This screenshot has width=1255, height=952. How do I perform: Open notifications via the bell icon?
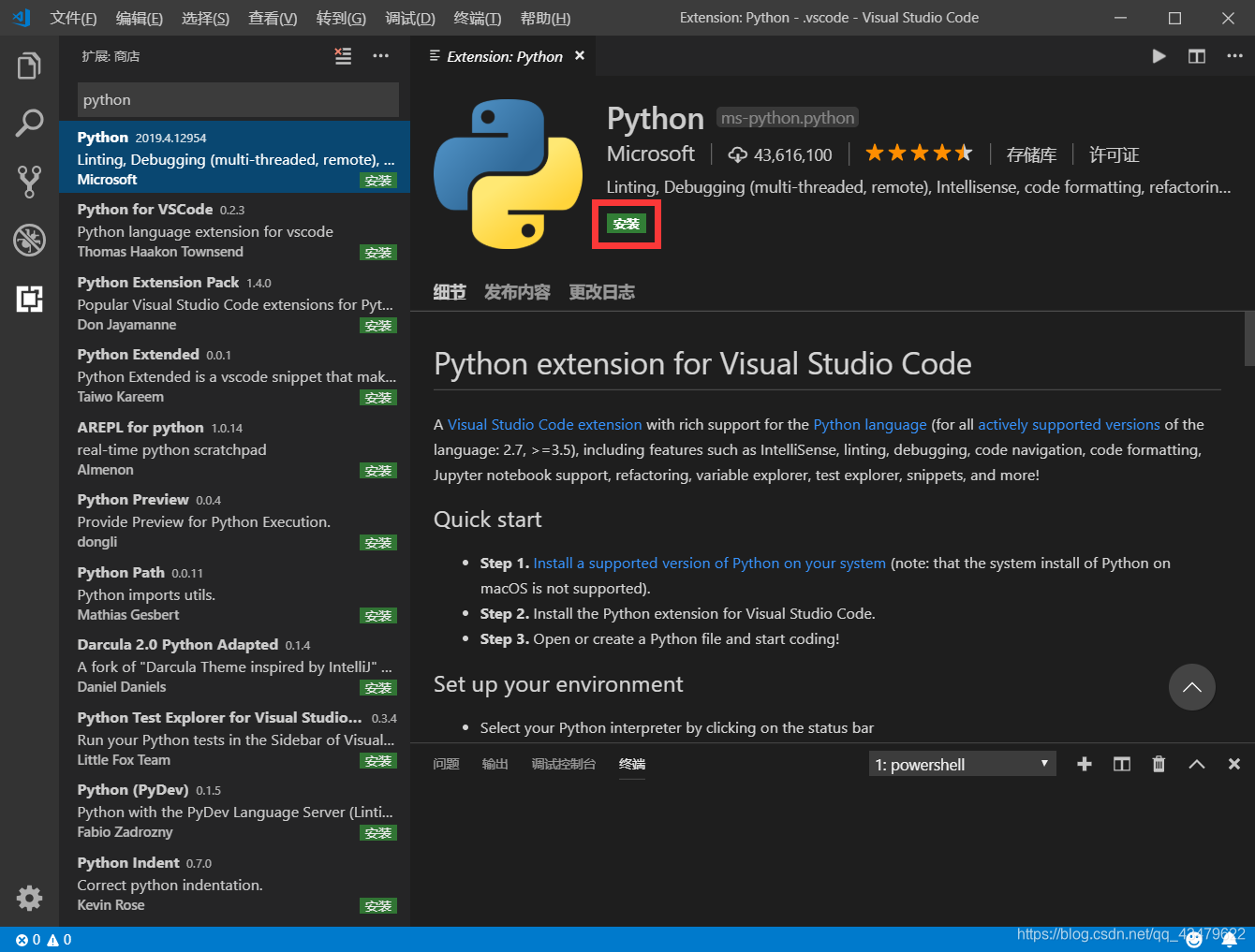(1230, 939)
